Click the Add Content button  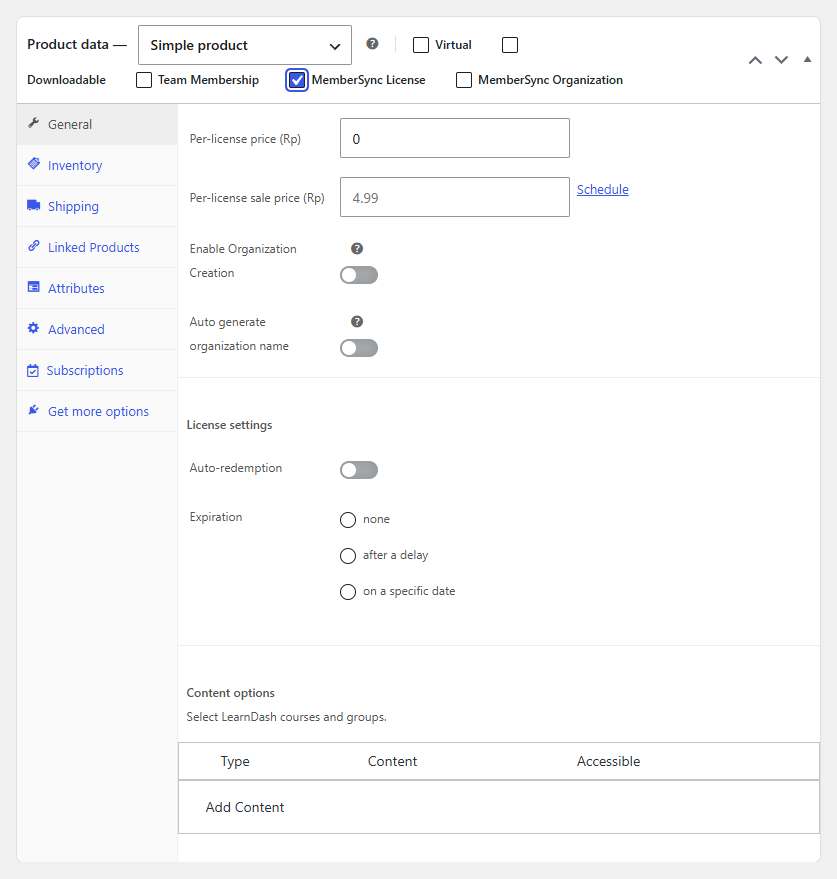(x=244, y=807)
